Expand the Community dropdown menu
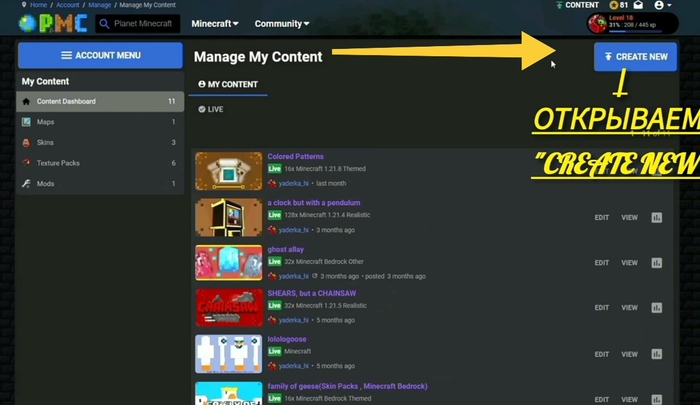700x405 pixels. coord(281,23)
